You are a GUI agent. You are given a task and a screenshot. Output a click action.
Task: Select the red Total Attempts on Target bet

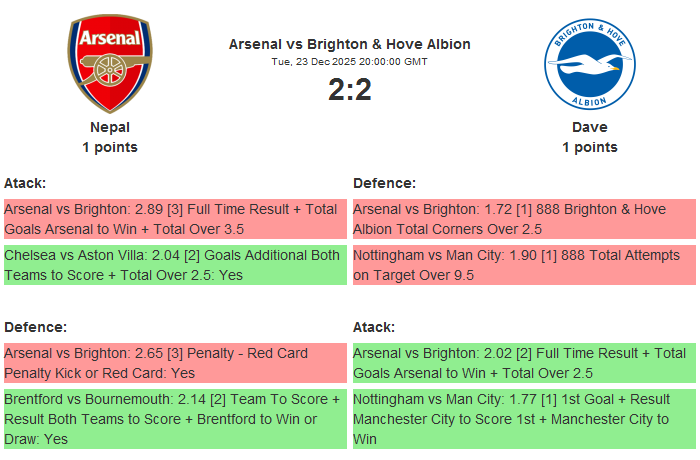tap(524, 265)
